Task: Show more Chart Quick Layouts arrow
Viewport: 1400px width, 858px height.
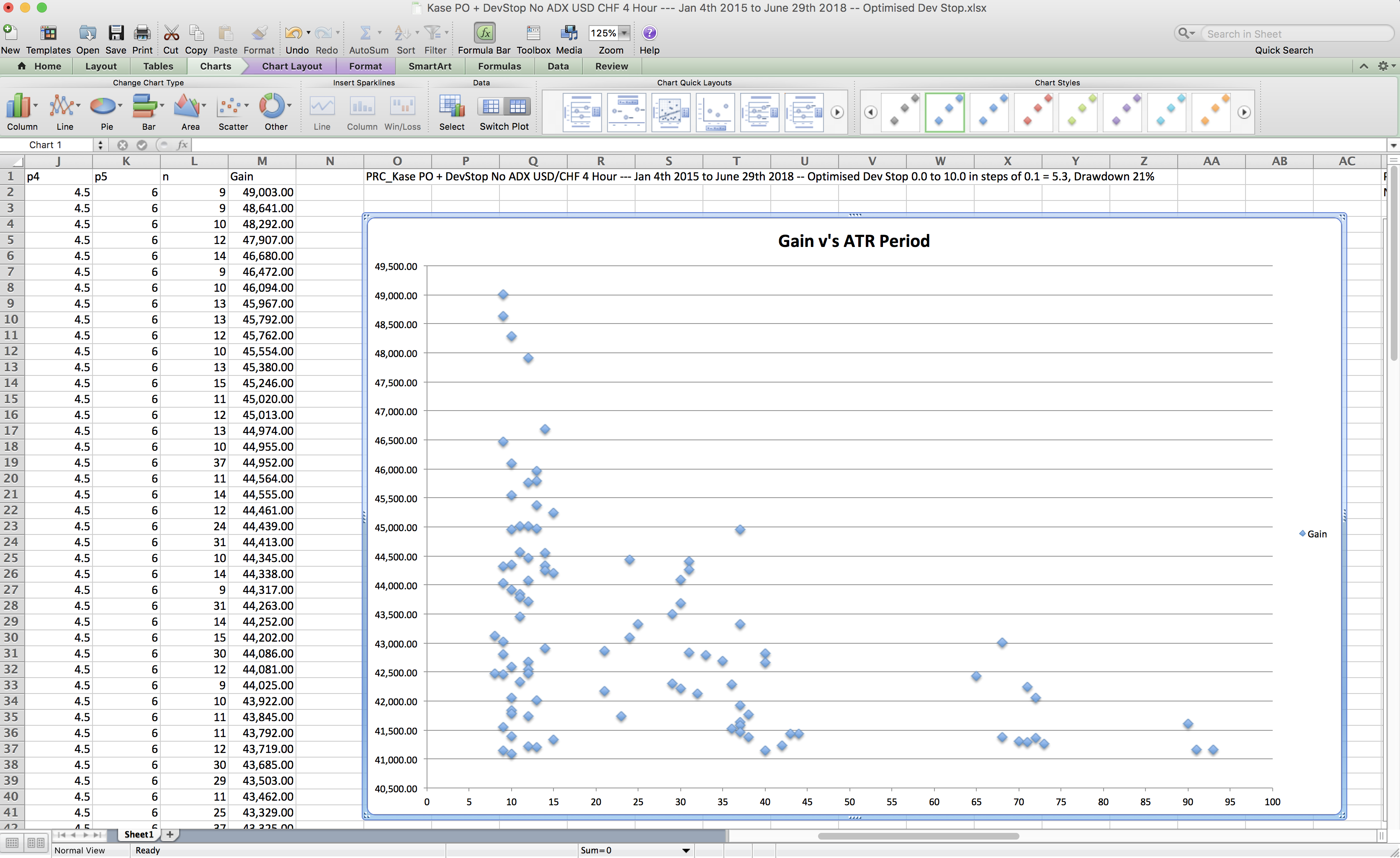Action: click(x=837, y=113)
